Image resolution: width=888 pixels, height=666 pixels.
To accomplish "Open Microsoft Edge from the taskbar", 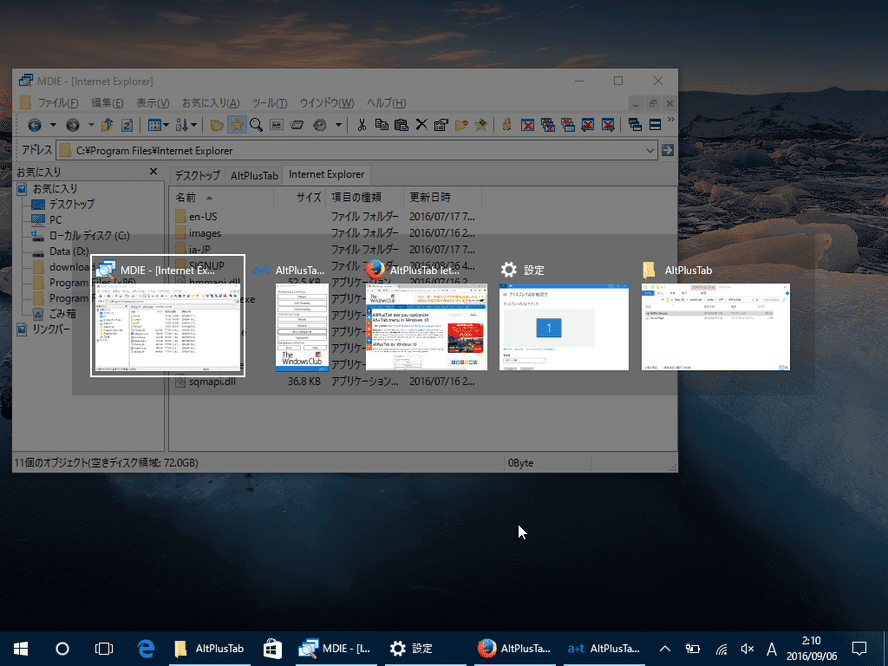I will pyautogui.click(x=146, y=648).
